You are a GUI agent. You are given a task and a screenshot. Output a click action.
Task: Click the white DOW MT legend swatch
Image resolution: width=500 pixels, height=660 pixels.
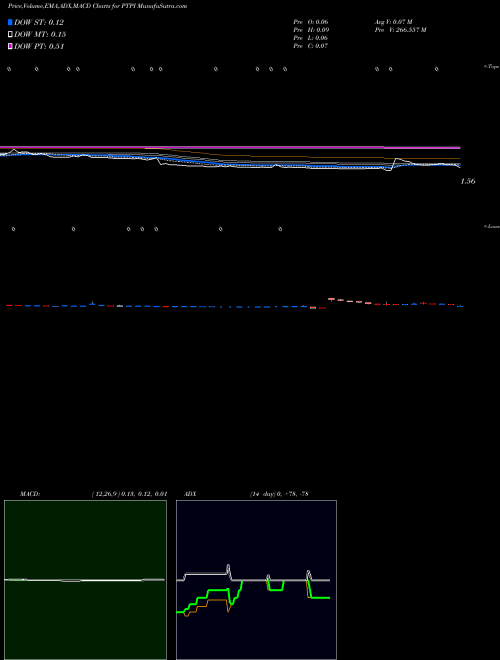click(x=11, y=35)
